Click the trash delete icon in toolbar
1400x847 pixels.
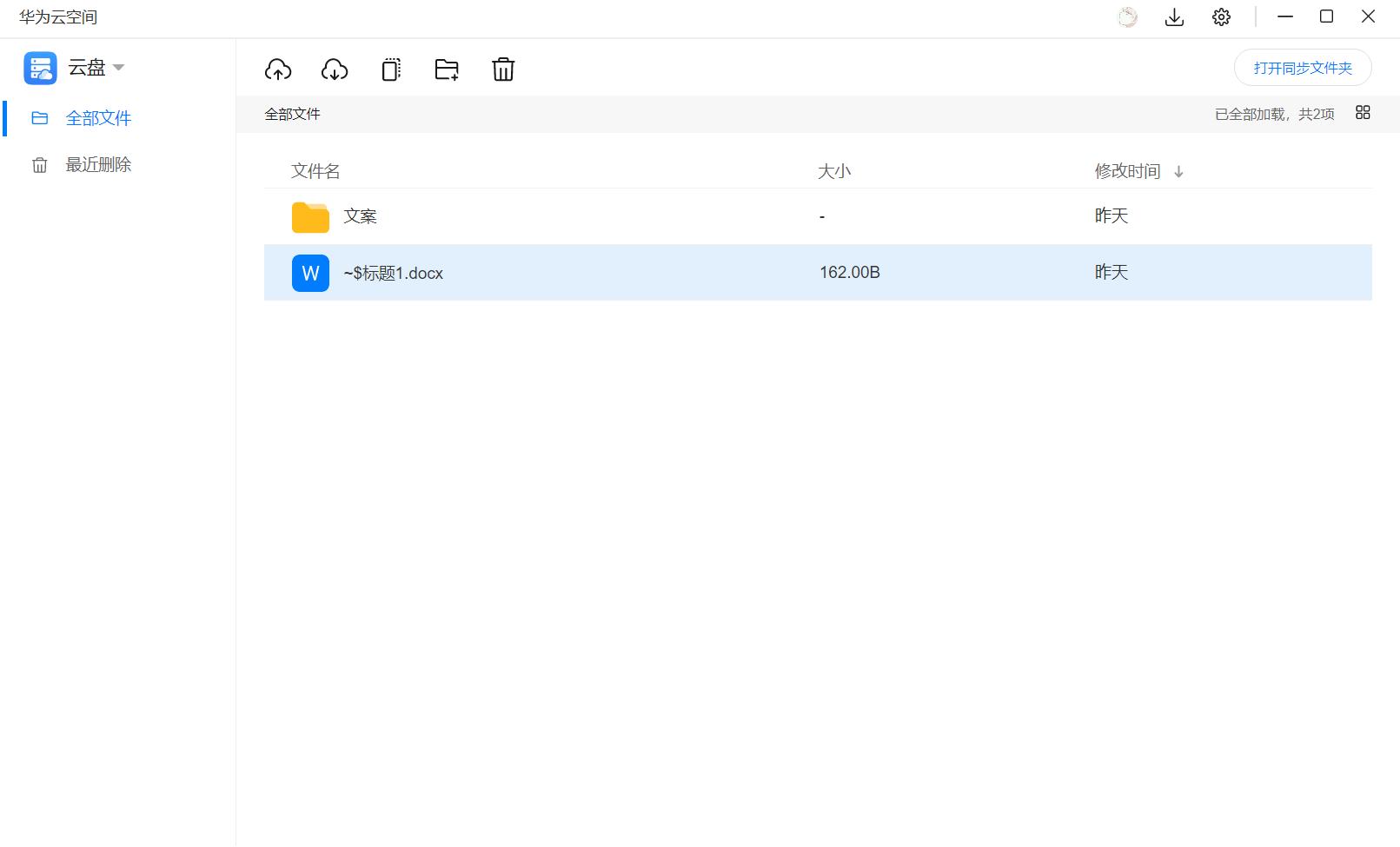tap(503, 69)
